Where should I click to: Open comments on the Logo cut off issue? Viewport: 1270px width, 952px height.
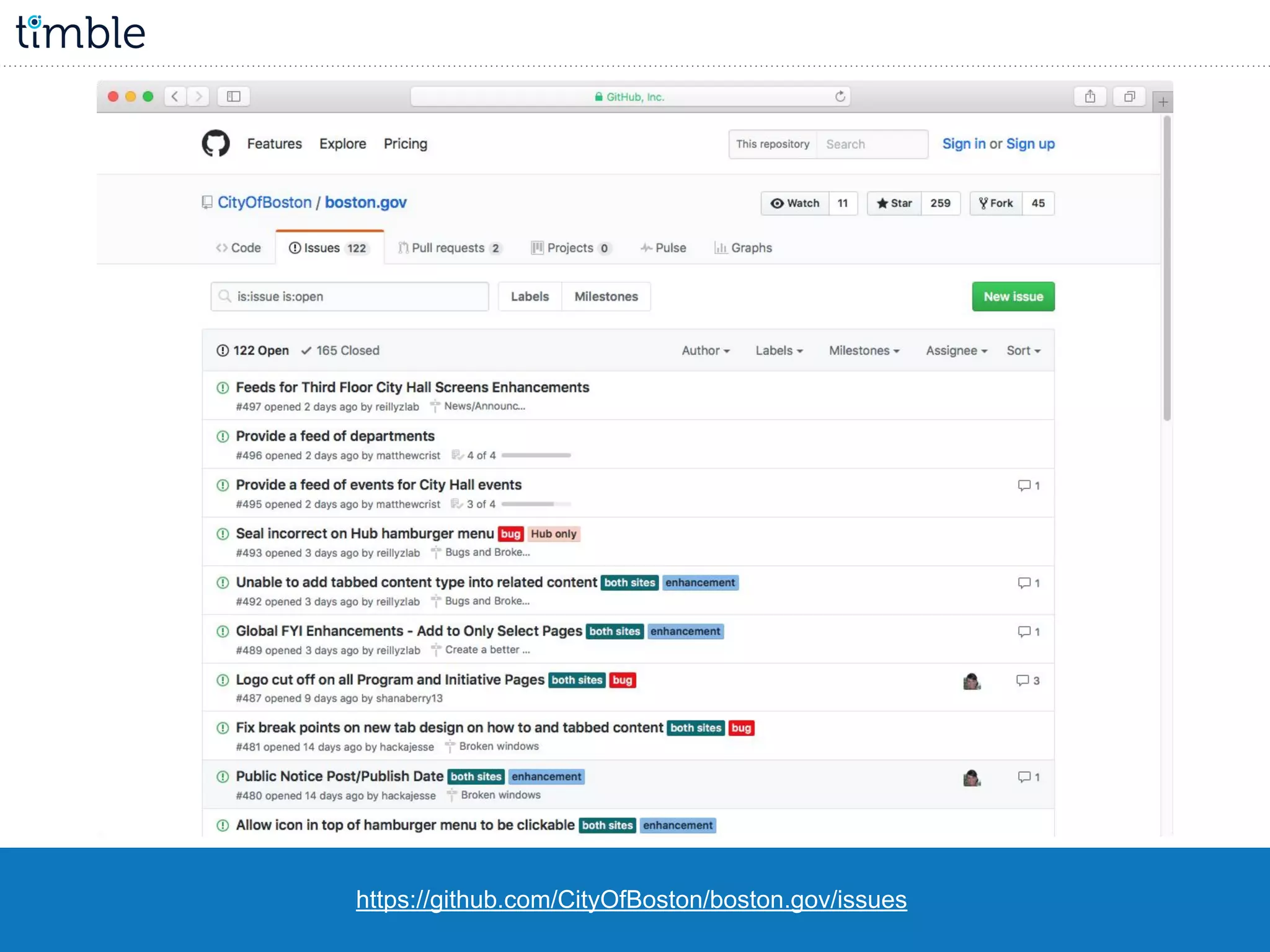tap(1028, 681)
